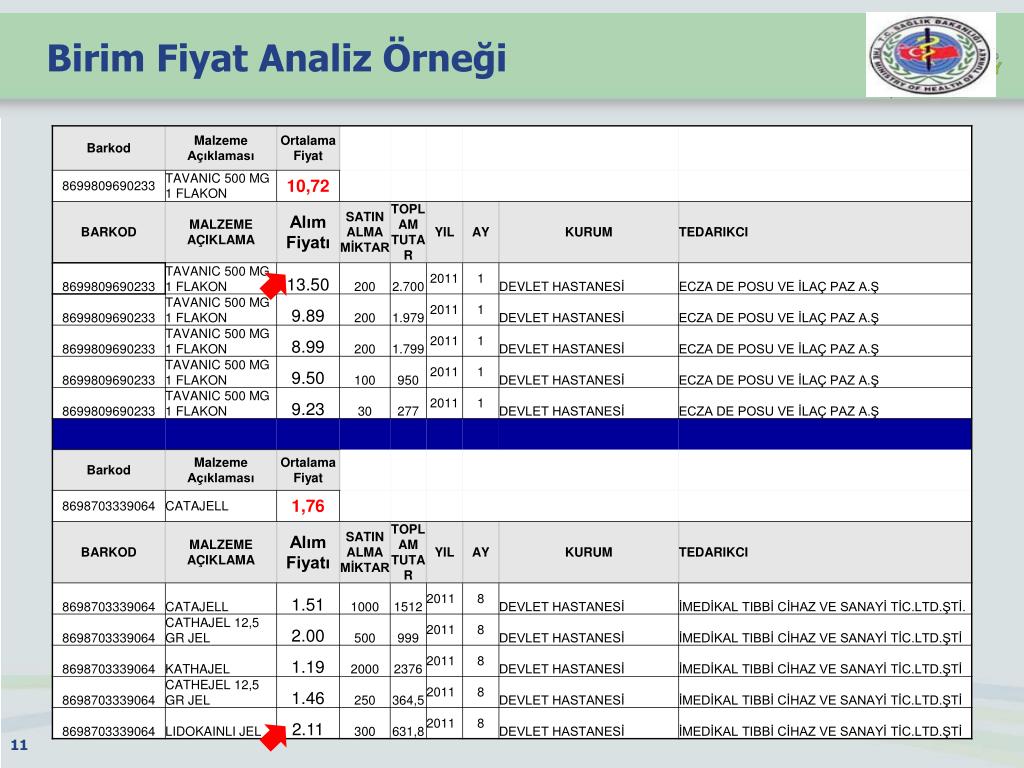Select the total amount 631,8
The height and width of the screenshot is (768, 1024).
(x=408, y=731)
